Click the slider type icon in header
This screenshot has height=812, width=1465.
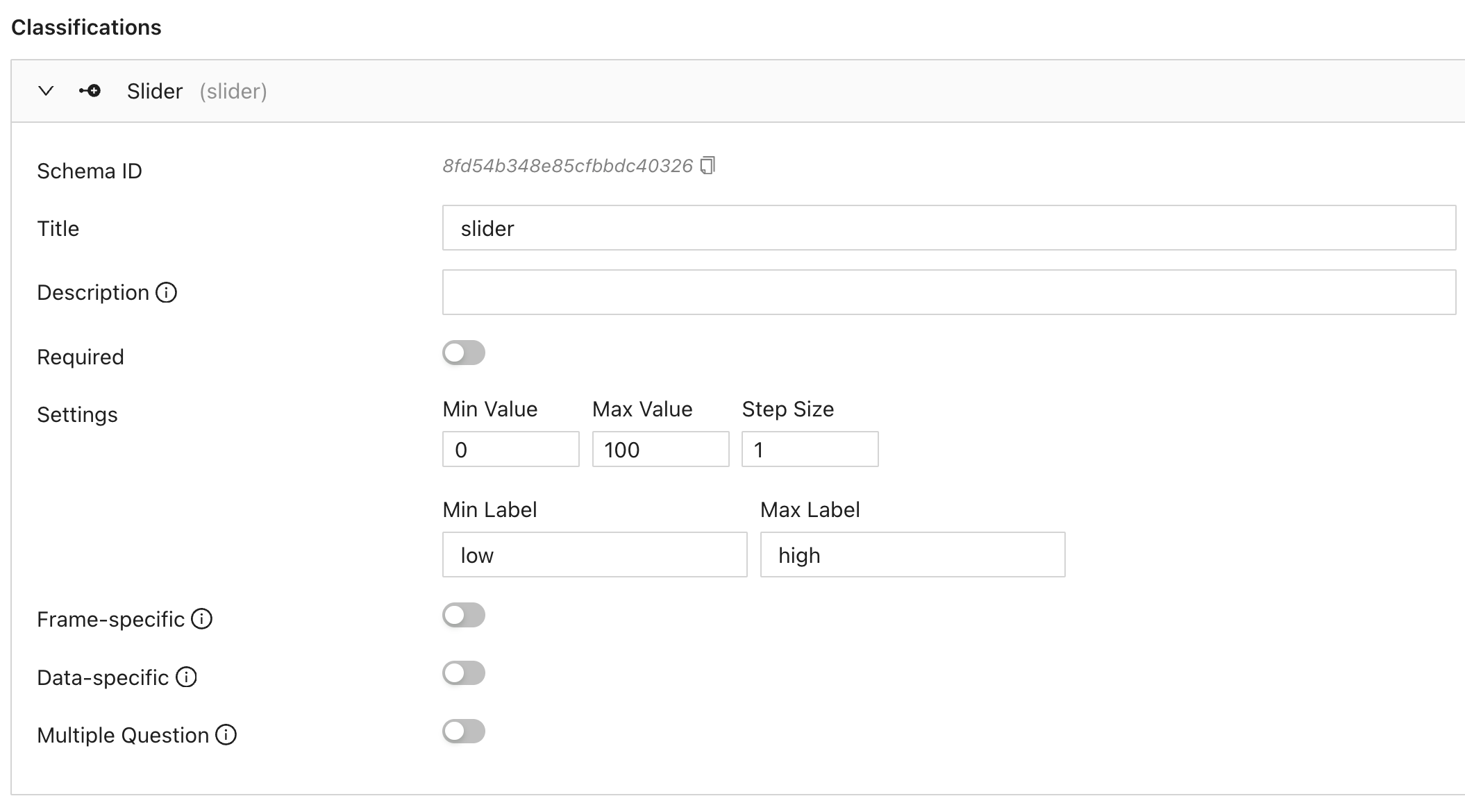point(90,91)
